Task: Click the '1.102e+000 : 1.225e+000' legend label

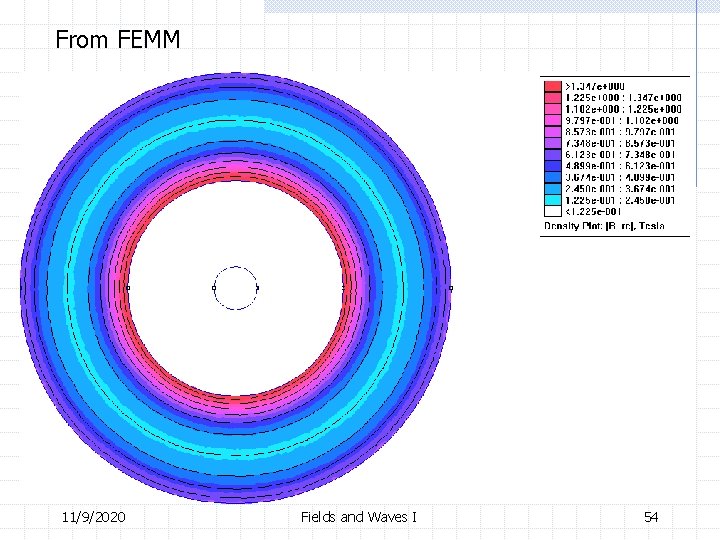Action: (x=624, y=109)
